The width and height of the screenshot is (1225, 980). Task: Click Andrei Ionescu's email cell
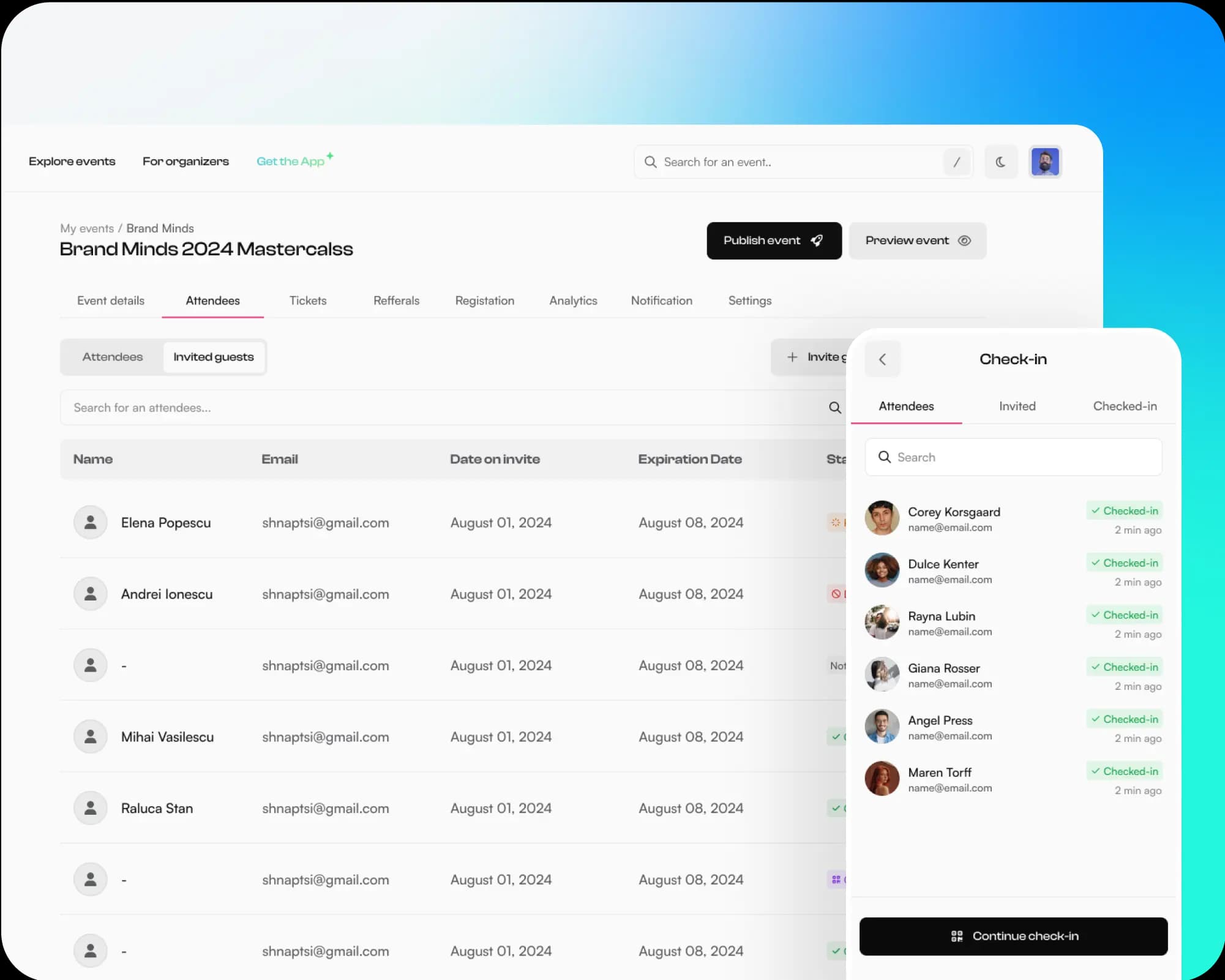tap(326, 594)
